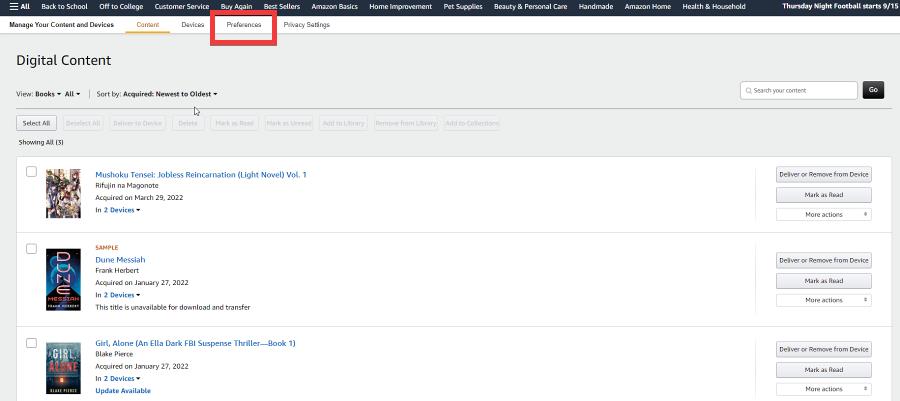The width and height of the screenshot is (900, 401).
Task: Click author name Rifujin na Magonote
Action: click(x=127, y=186)
